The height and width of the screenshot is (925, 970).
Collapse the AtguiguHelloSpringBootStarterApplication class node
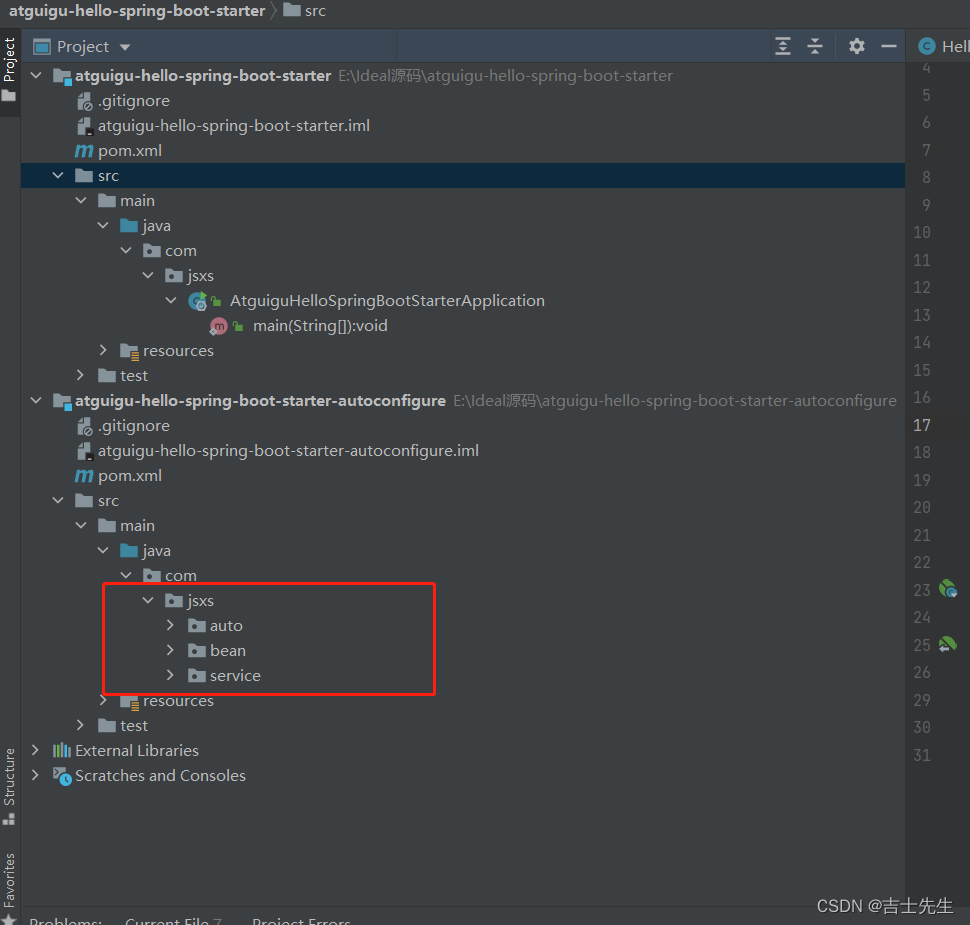tap(171, 301)
